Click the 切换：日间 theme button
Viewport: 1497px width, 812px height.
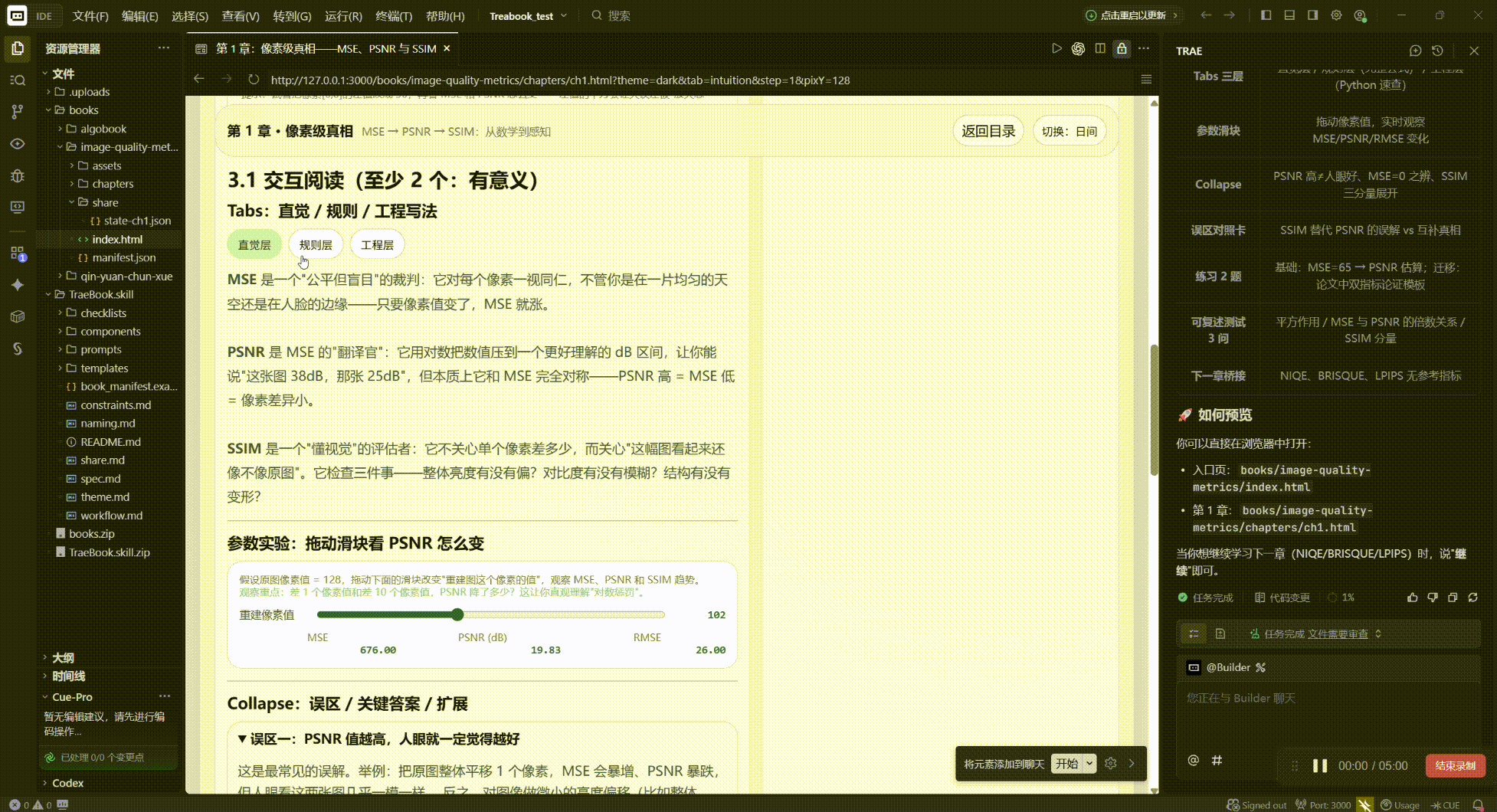click(x=1070, y=131)
